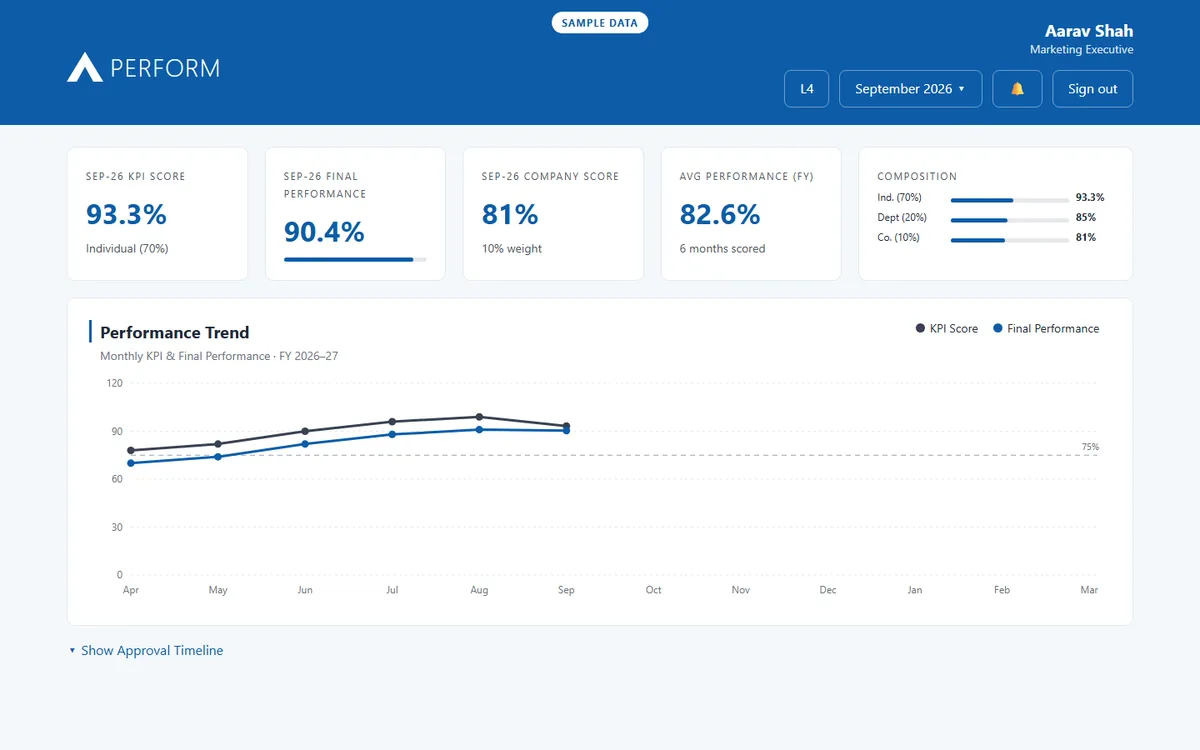Click the 90.4% final performance value

coord(324,232)
